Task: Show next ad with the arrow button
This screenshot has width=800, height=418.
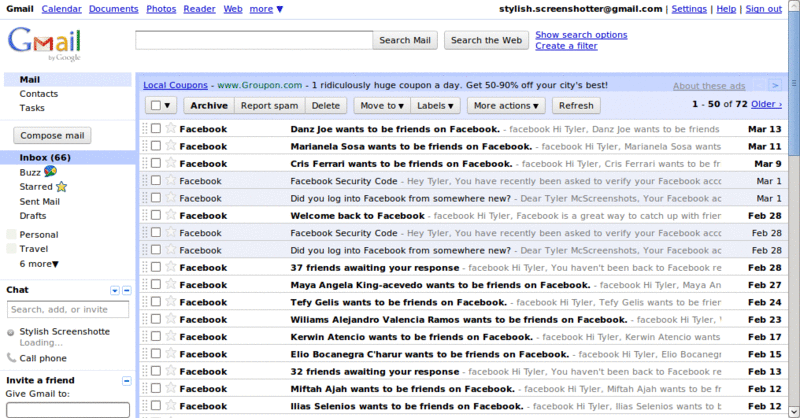Action: 775,85
